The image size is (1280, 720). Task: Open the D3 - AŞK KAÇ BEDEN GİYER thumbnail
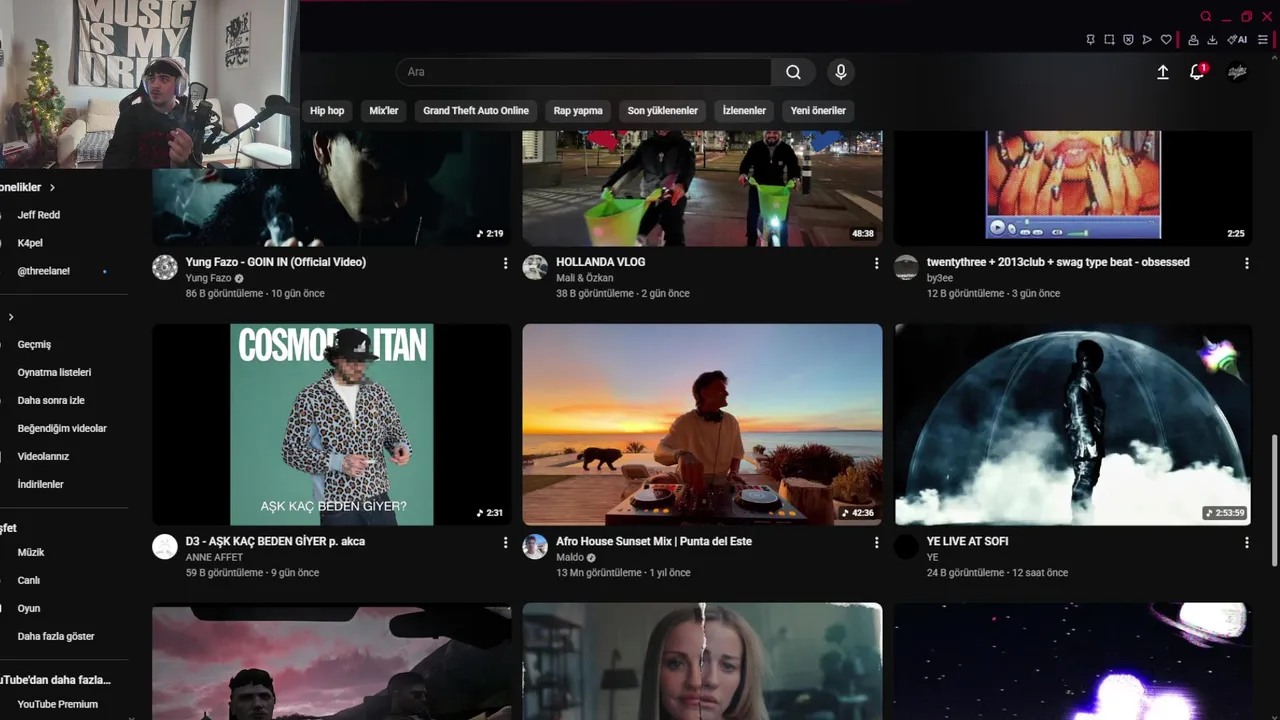click(332, 424)
